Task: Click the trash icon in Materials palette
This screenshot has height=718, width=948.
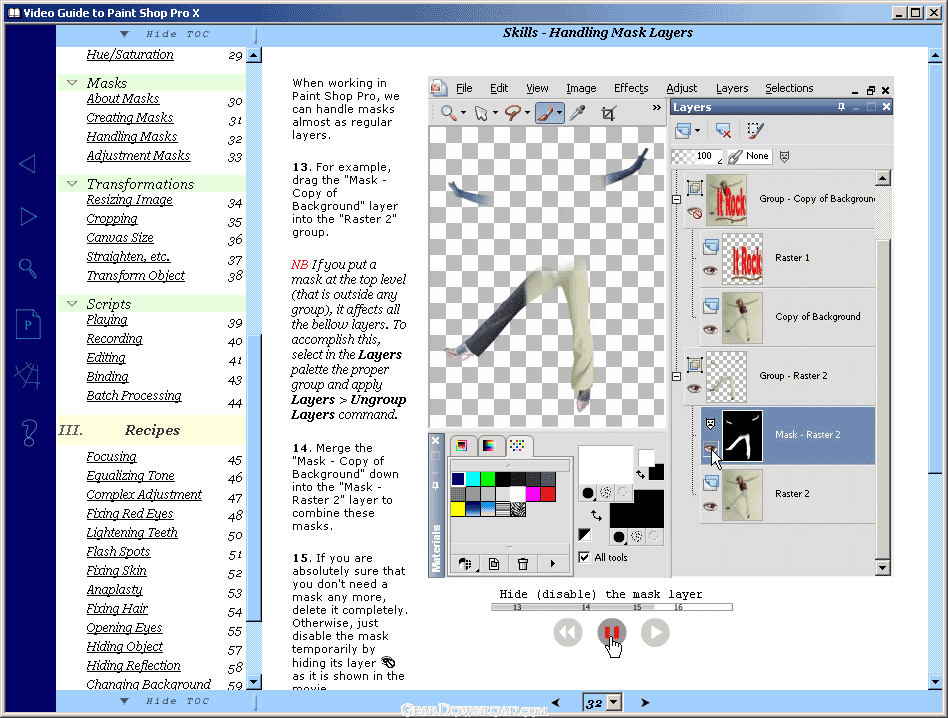Action: [523, 564]
